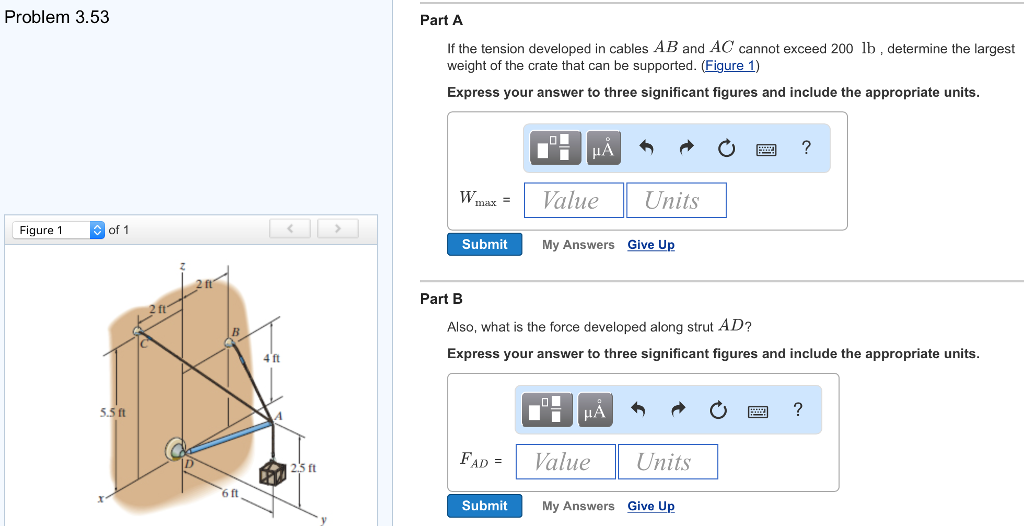Open help question mark in Part A

pyautogui.click(x=806, y=148)
